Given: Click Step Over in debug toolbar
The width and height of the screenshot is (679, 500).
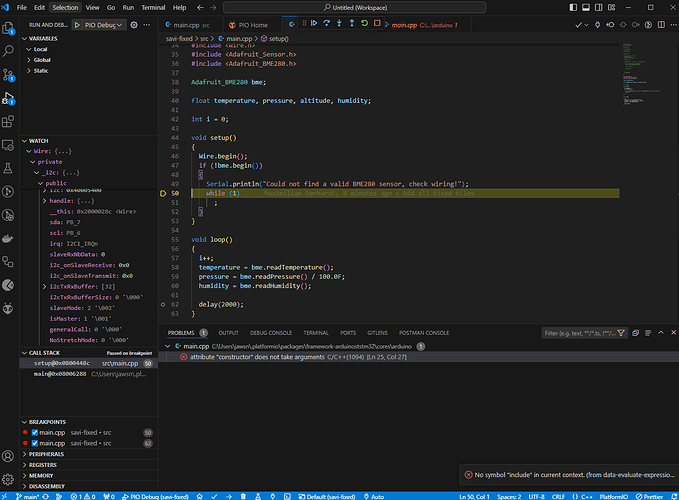Looking at the screenshot, I should point(327,23).
